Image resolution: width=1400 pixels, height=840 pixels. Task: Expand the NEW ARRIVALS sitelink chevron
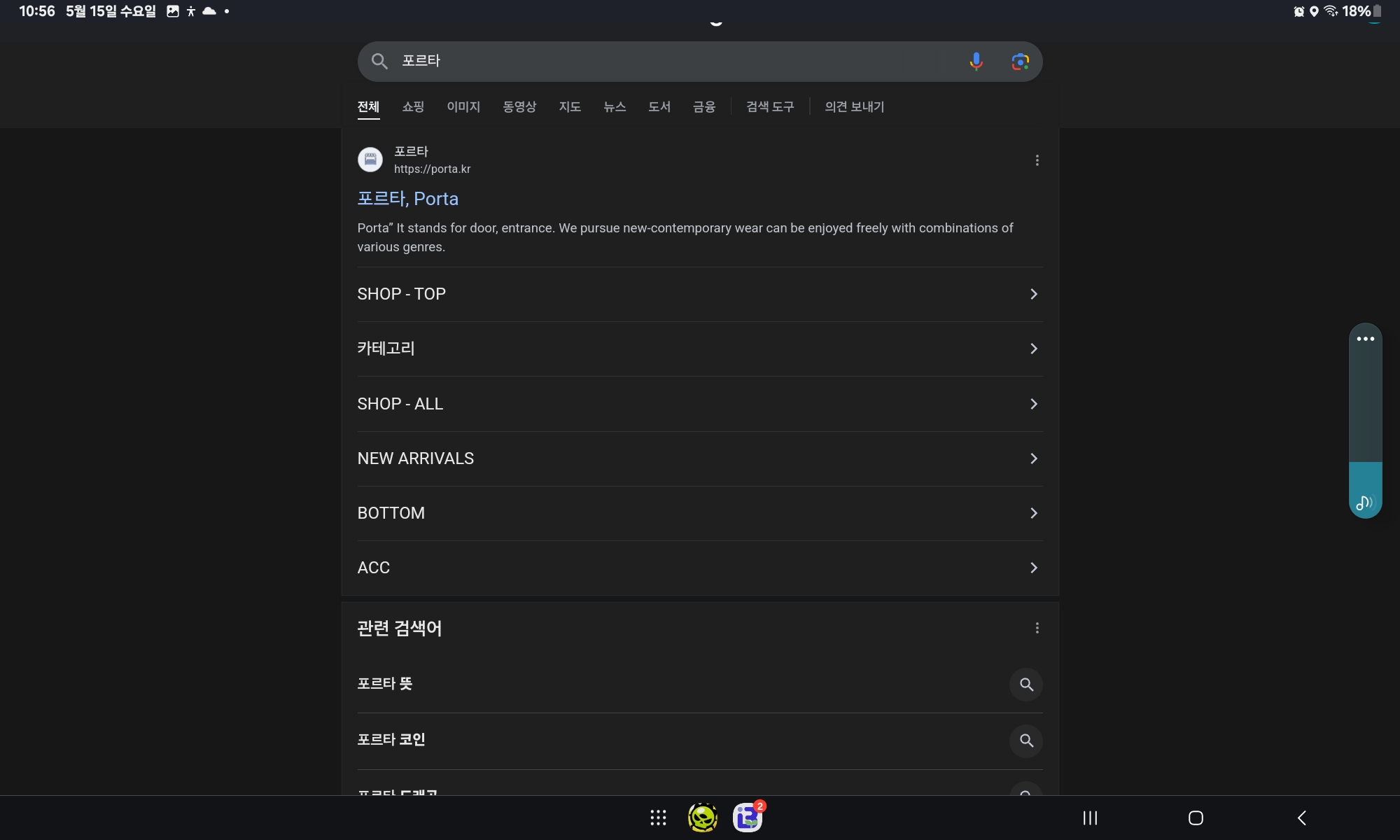click(x=1033, y=458)
